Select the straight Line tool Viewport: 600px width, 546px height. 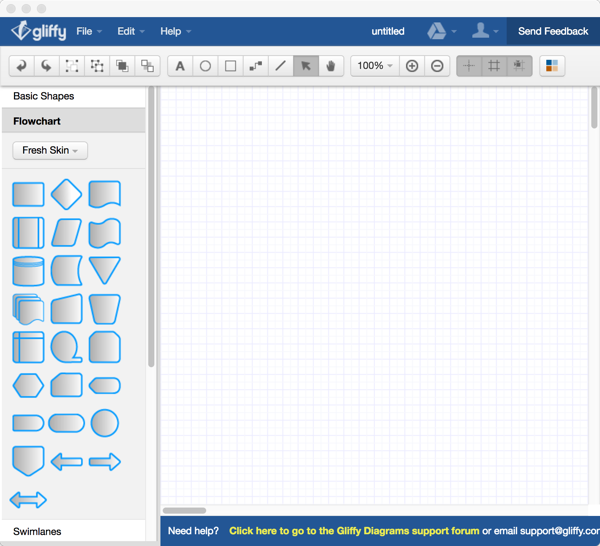coord(281,66)
